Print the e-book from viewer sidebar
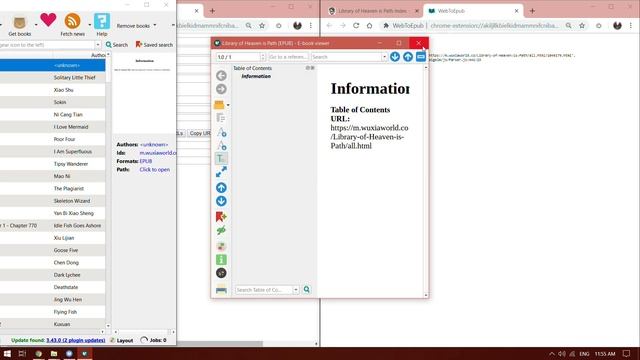 (221, 290)
